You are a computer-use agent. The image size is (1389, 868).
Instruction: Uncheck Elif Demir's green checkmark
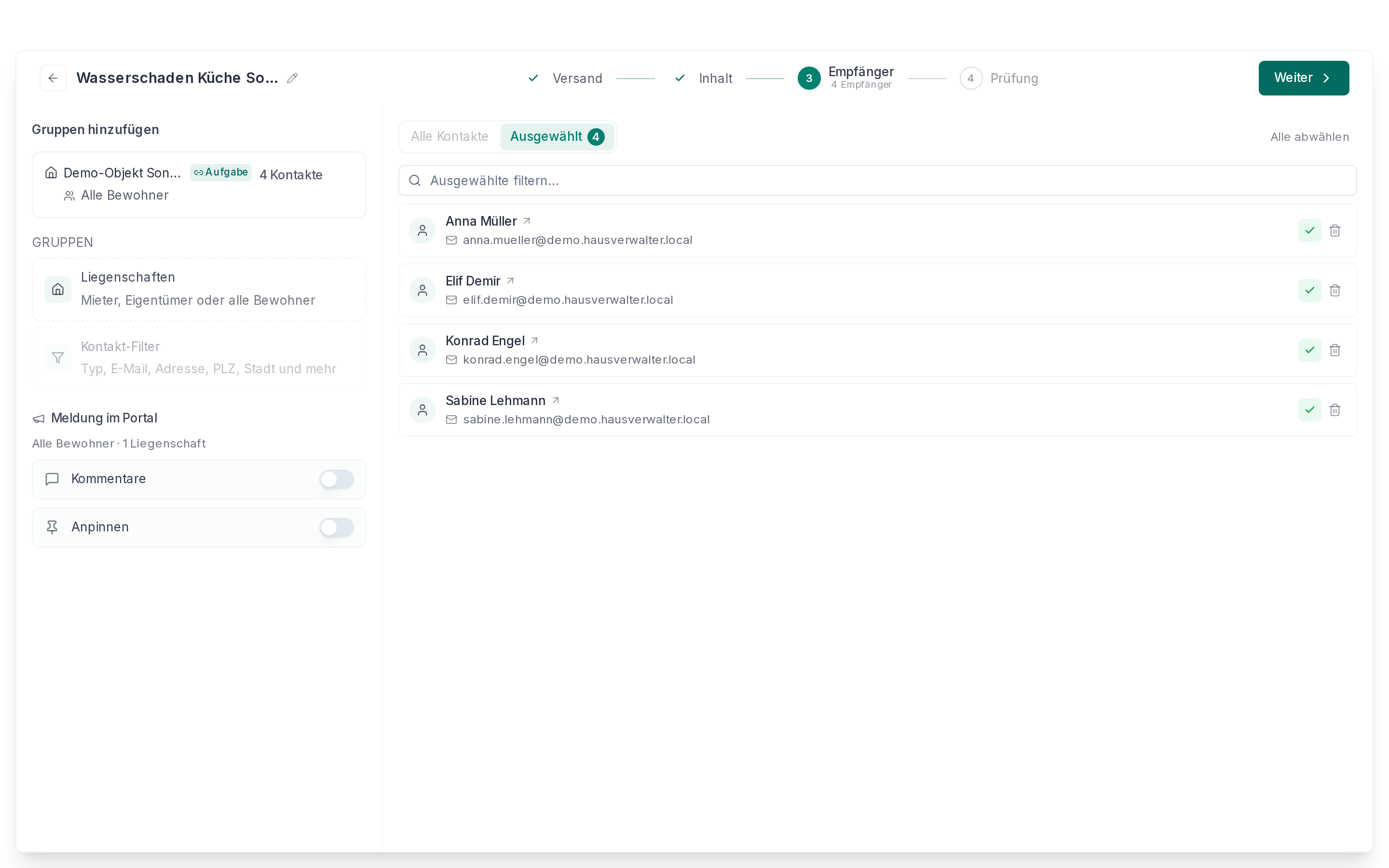pyautogui.click(x=1310, y=290)
